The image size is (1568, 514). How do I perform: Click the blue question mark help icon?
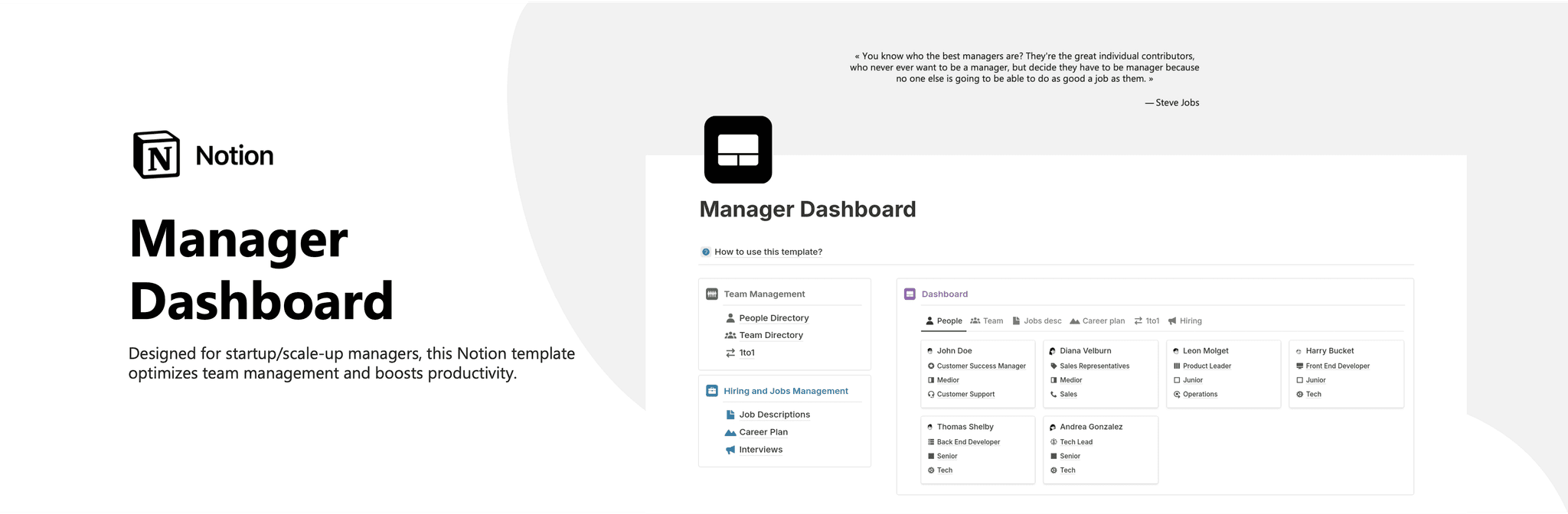(706, 252)
